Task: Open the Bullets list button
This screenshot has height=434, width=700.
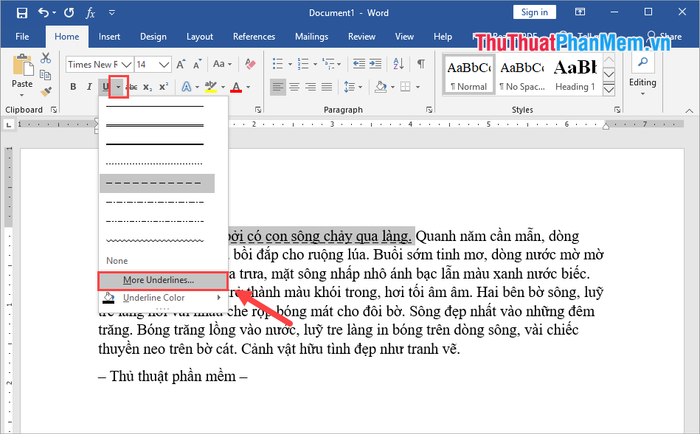Action: point(278,64)
